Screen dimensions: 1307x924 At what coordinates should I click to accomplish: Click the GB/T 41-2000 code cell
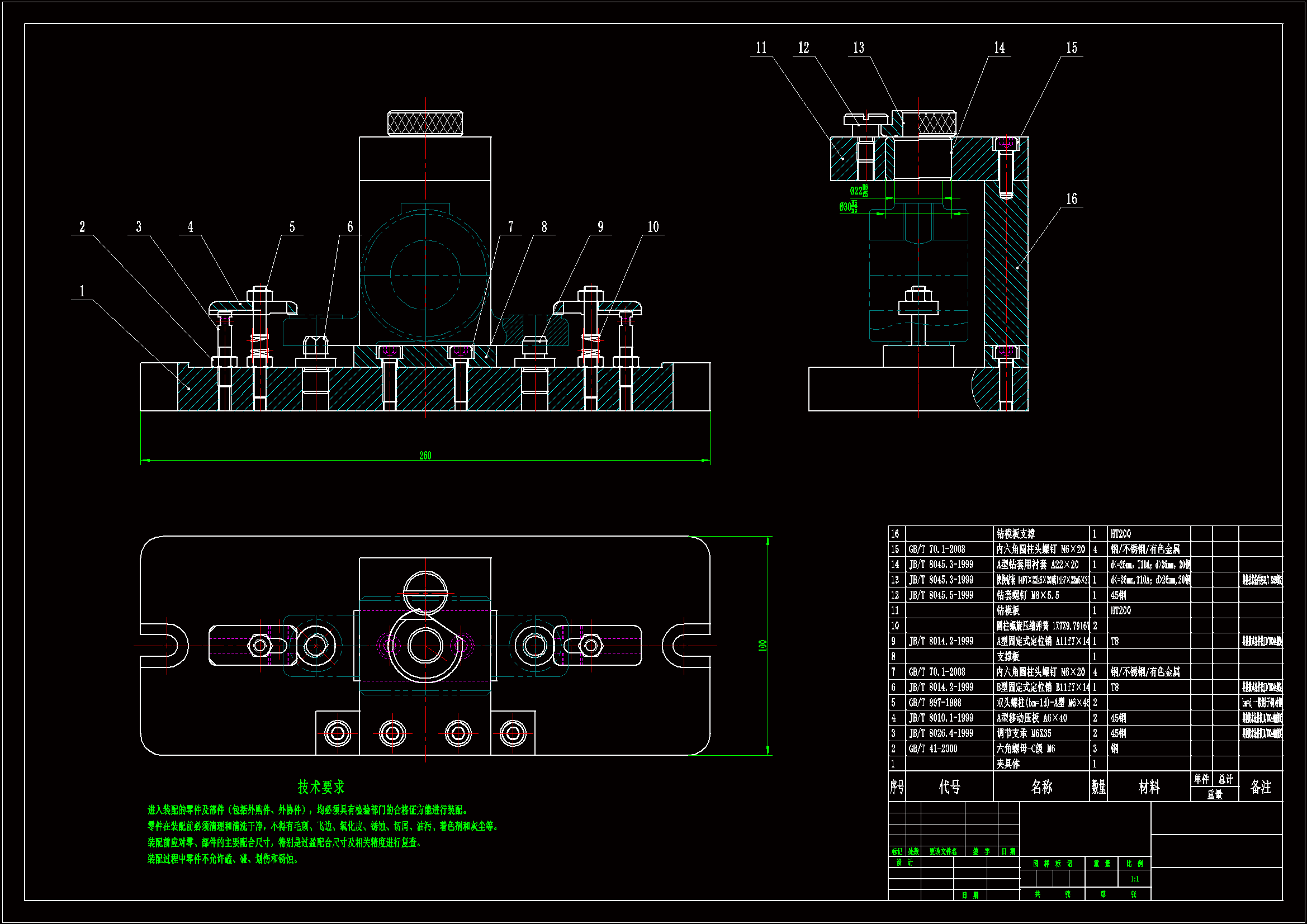[932, 748]
